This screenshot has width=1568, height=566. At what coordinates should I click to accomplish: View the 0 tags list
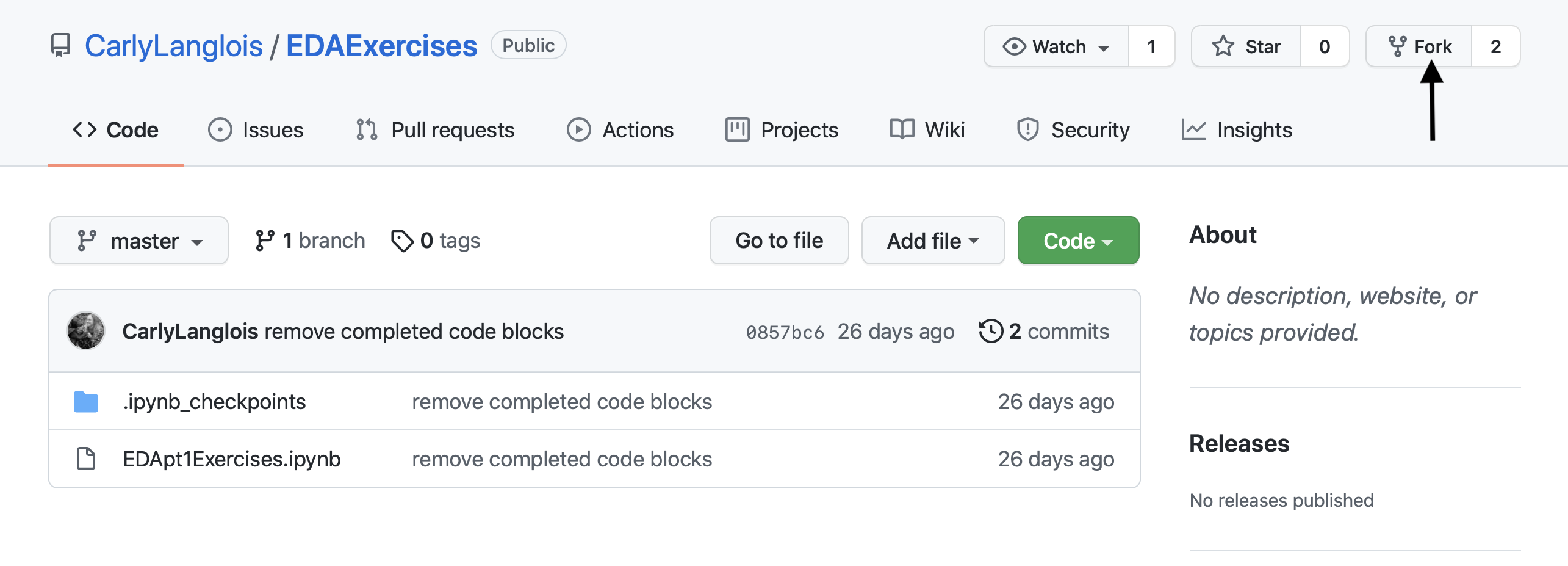pos(436,241)
